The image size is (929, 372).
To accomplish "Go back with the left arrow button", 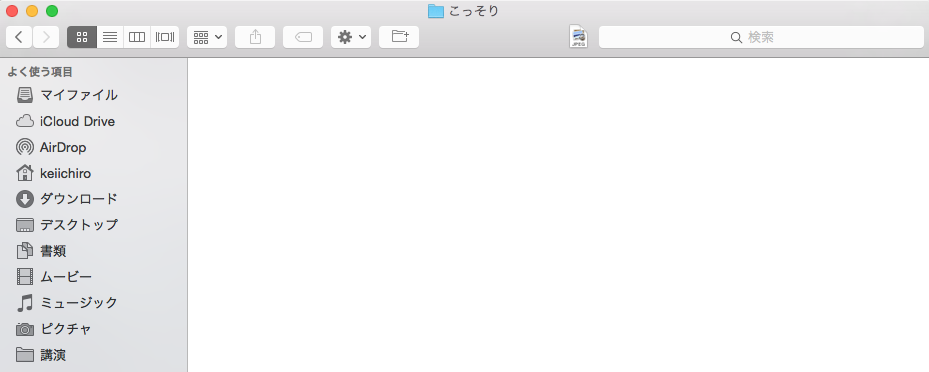I will coord(19,37).
